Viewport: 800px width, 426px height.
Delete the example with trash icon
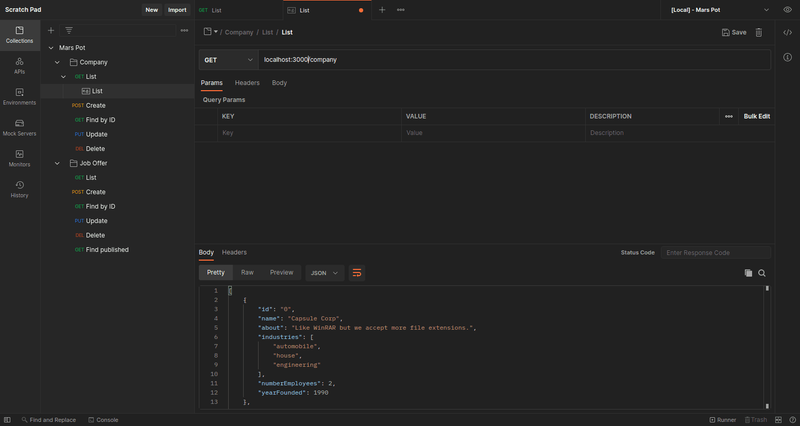[759, 32]
